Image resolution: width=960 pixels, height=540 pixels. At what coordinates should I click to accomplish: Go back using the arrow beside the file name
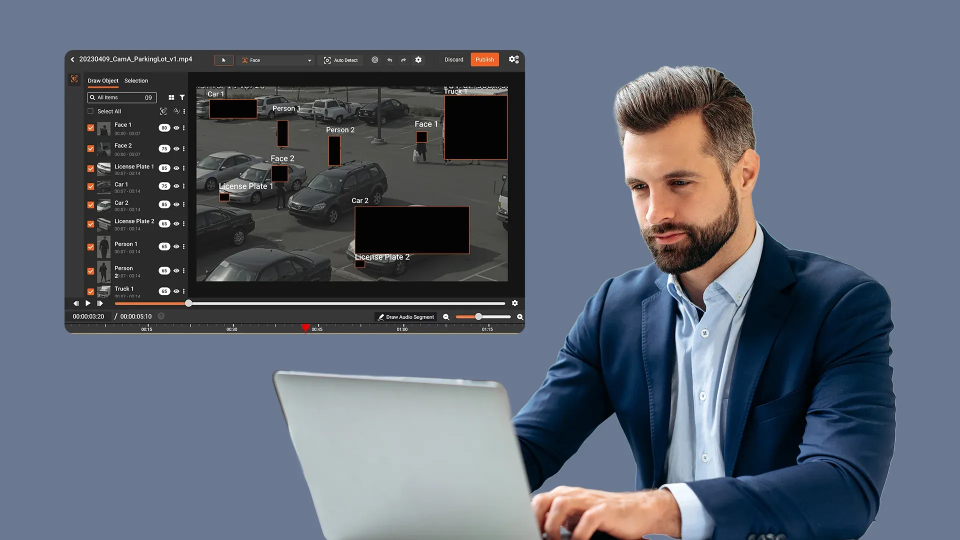click(x=72, y=59)
